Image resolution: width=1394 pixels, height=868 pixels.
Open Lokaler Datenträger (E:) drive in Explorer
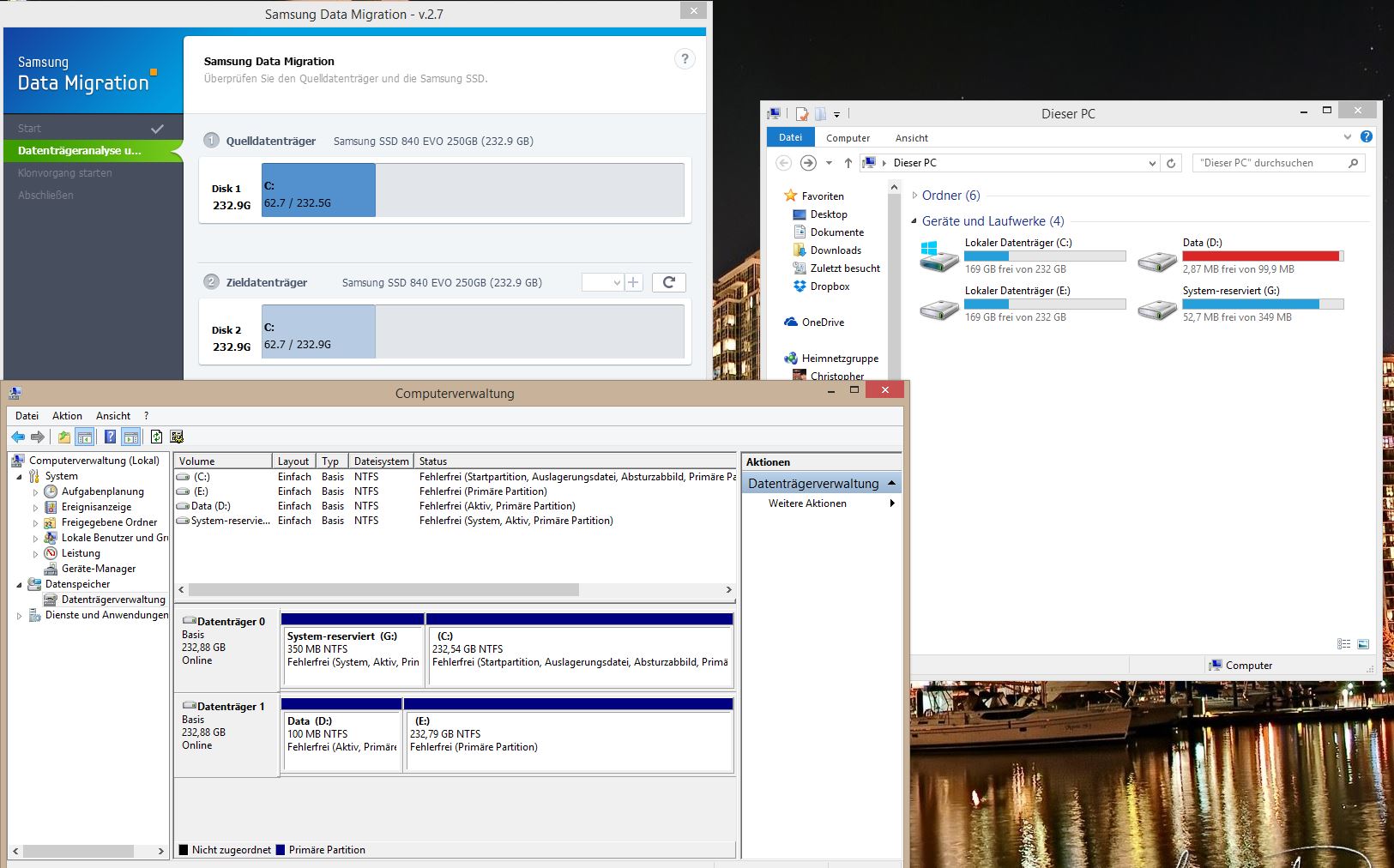click(x=1022, y=304)
